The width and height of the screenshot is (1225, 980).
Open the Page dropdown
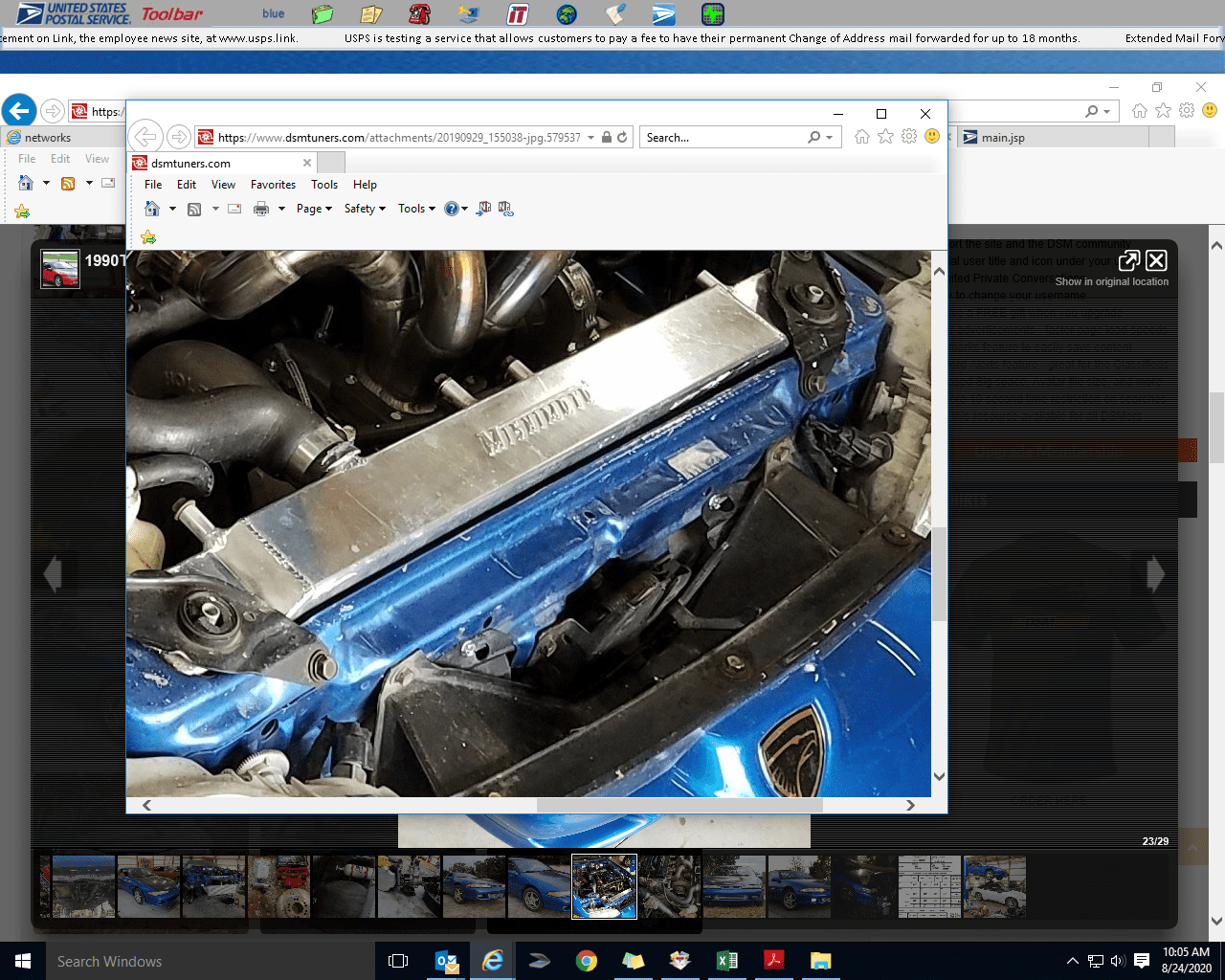[314, 209]
